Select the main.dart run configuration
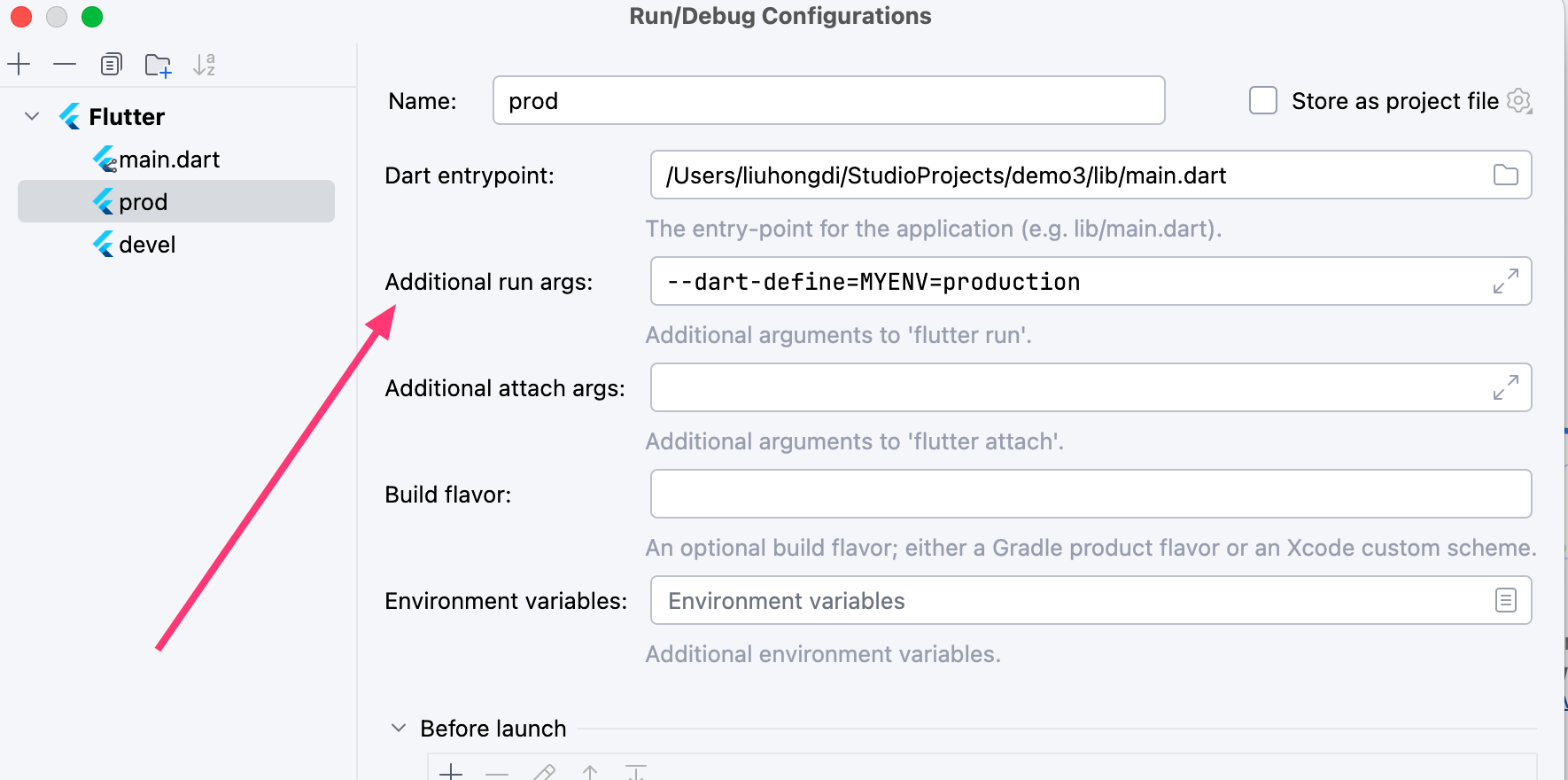Screen dimensions: 1568x780 pos(168,160)
